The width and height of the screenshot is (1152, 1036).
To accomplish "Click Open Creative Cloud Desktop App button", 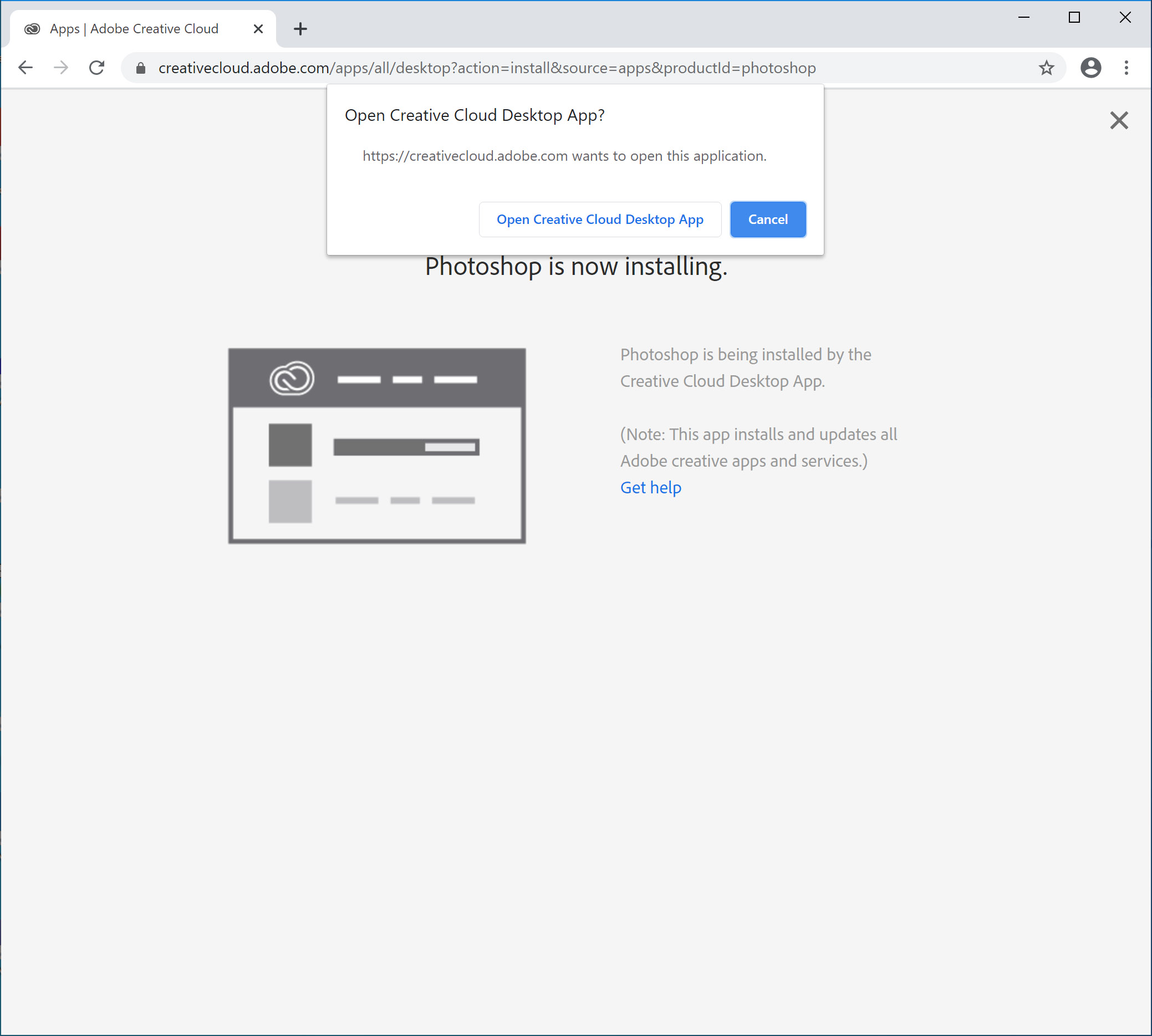I will pos(600,219).
